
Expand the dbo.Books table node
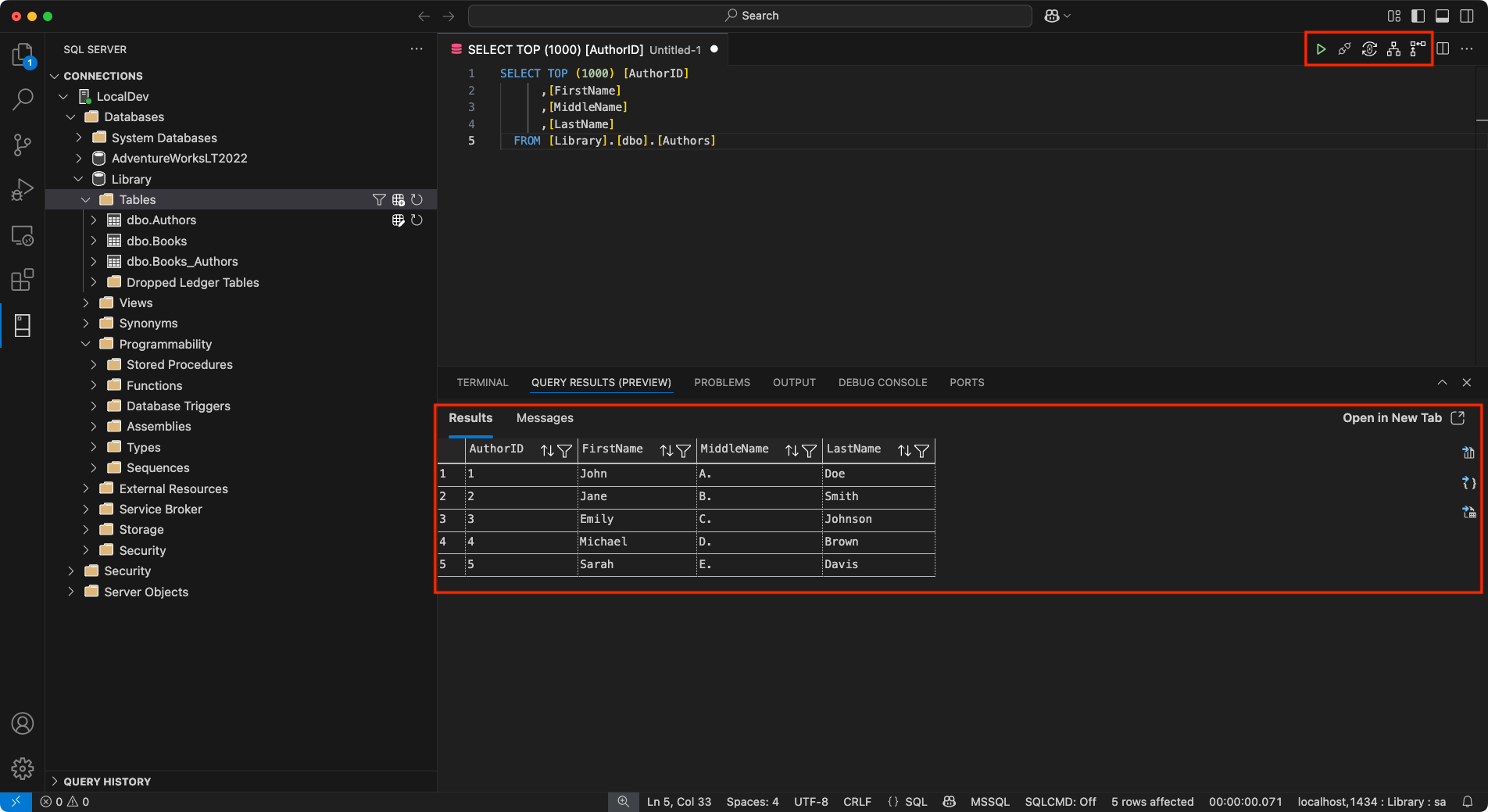pyautogui.click(x=94, y=241)
